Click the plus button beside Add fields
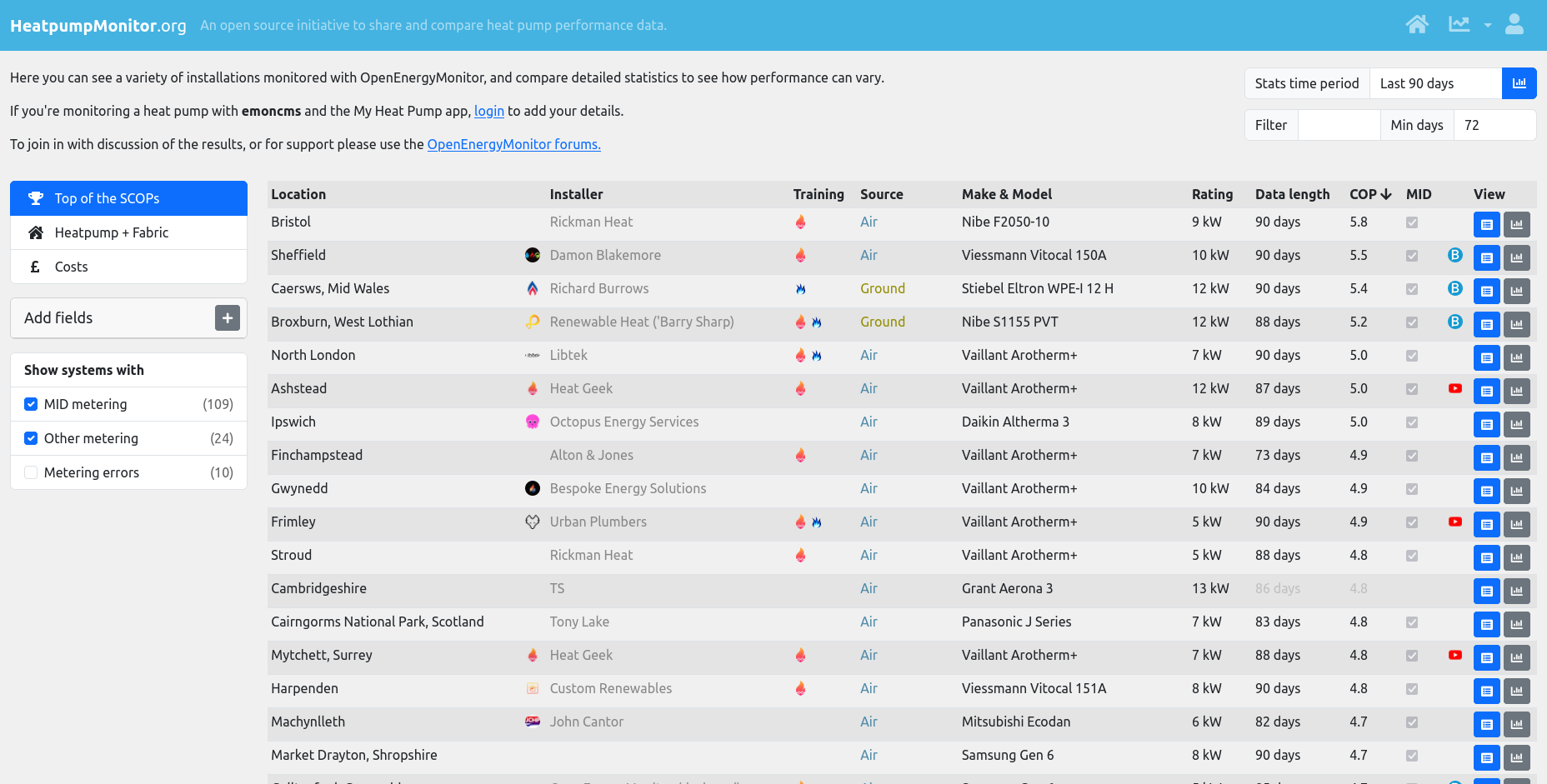1547x784 pixels. 228,318
